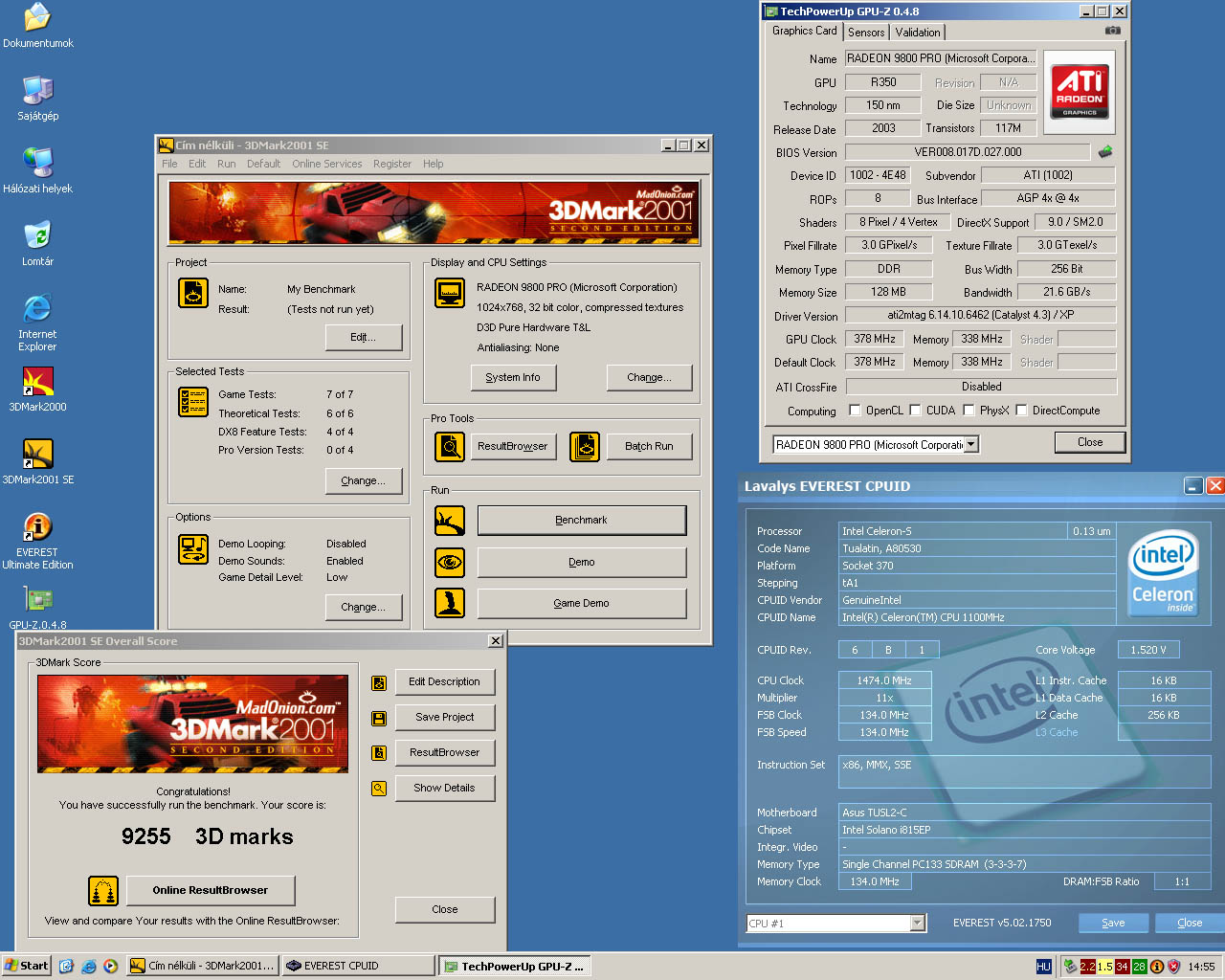The width and height of the screenshot is (1225, 980).
Task: Click the System Info button
Action: pyautogui.click(x=513, y=378)
